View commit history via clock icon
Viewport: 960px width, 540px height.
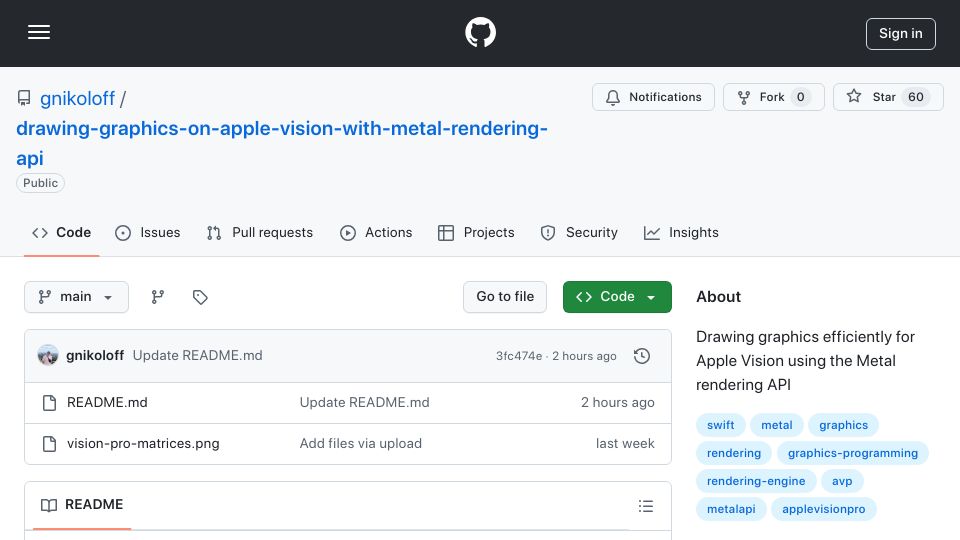click(642, 356)
